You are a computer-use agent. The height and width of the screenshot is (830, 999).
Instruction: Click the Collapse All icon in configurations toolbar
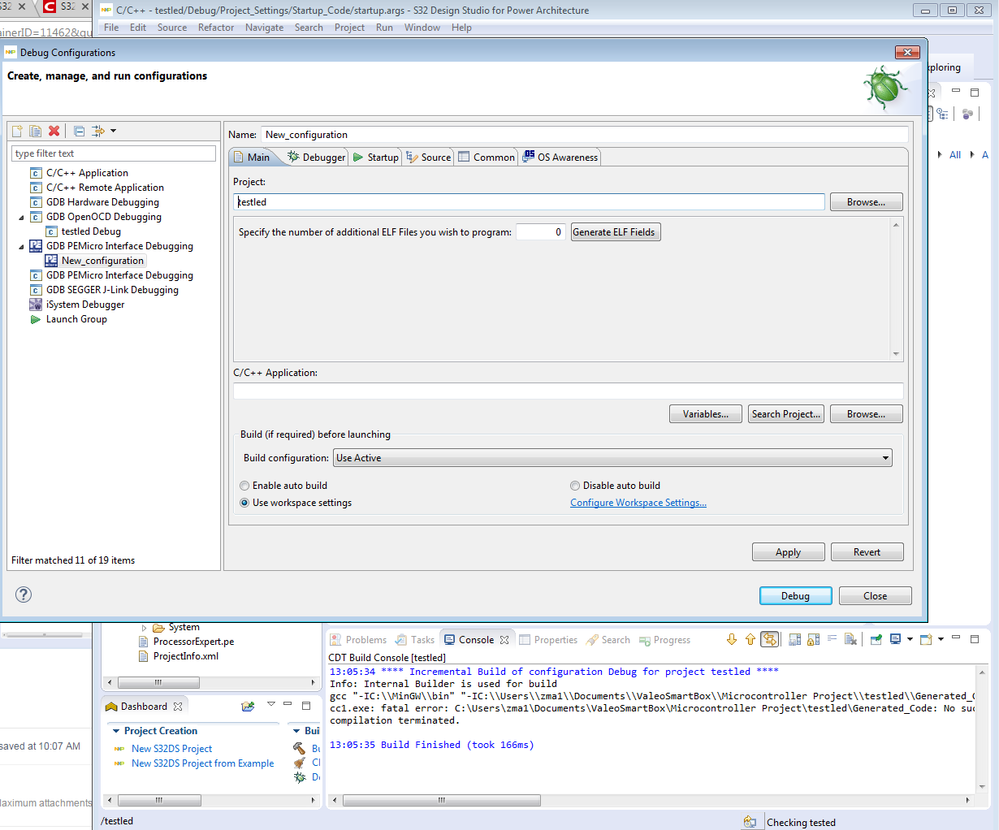[x=79, y=131]
